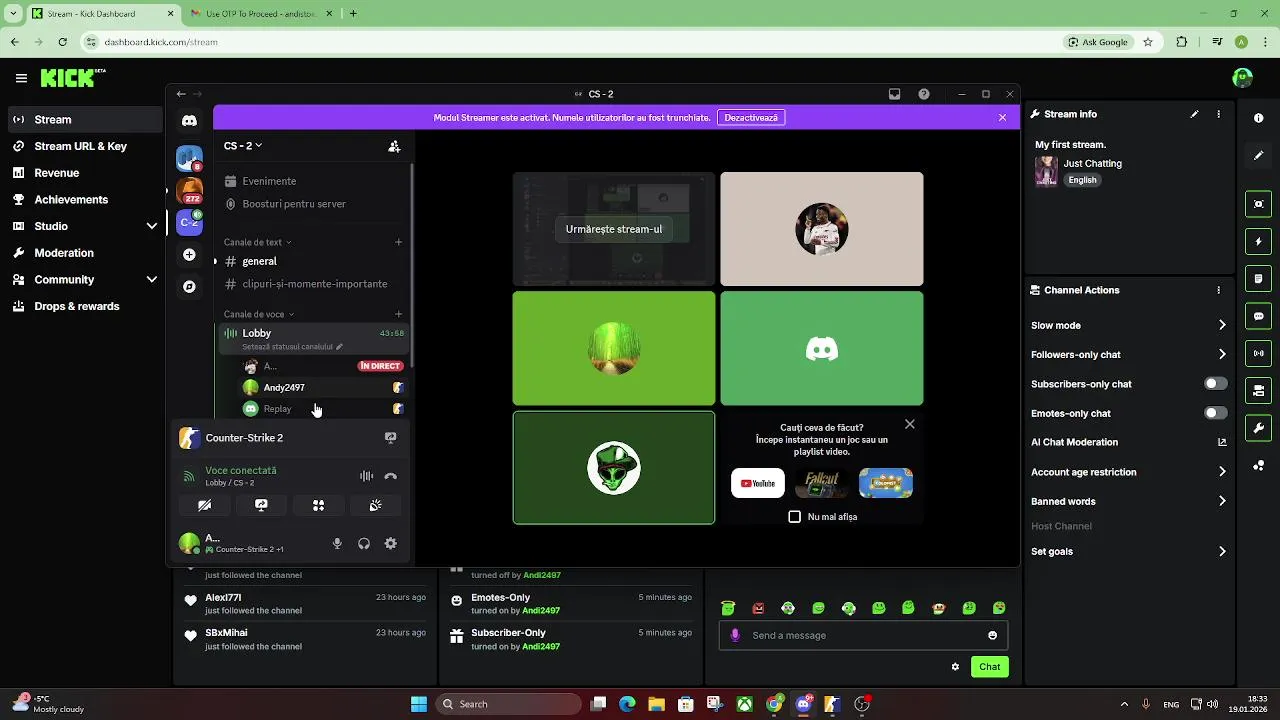Screen dimensions: 1280x720
Task: Open Discord user settings gear
Action: click(x=391, y=544)
